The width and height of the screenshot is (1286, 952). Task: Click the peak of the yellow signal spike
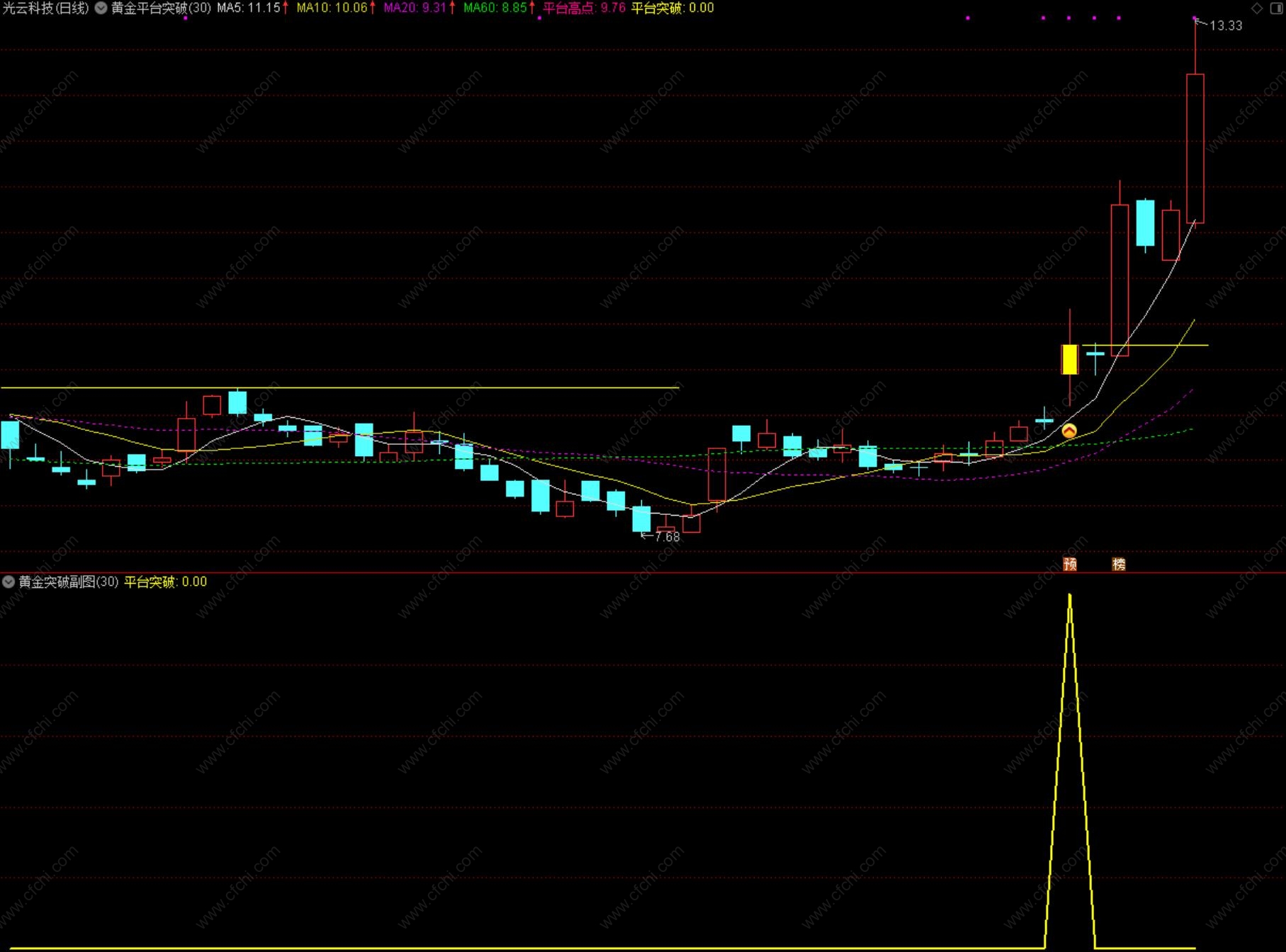tap(1070, 596)
